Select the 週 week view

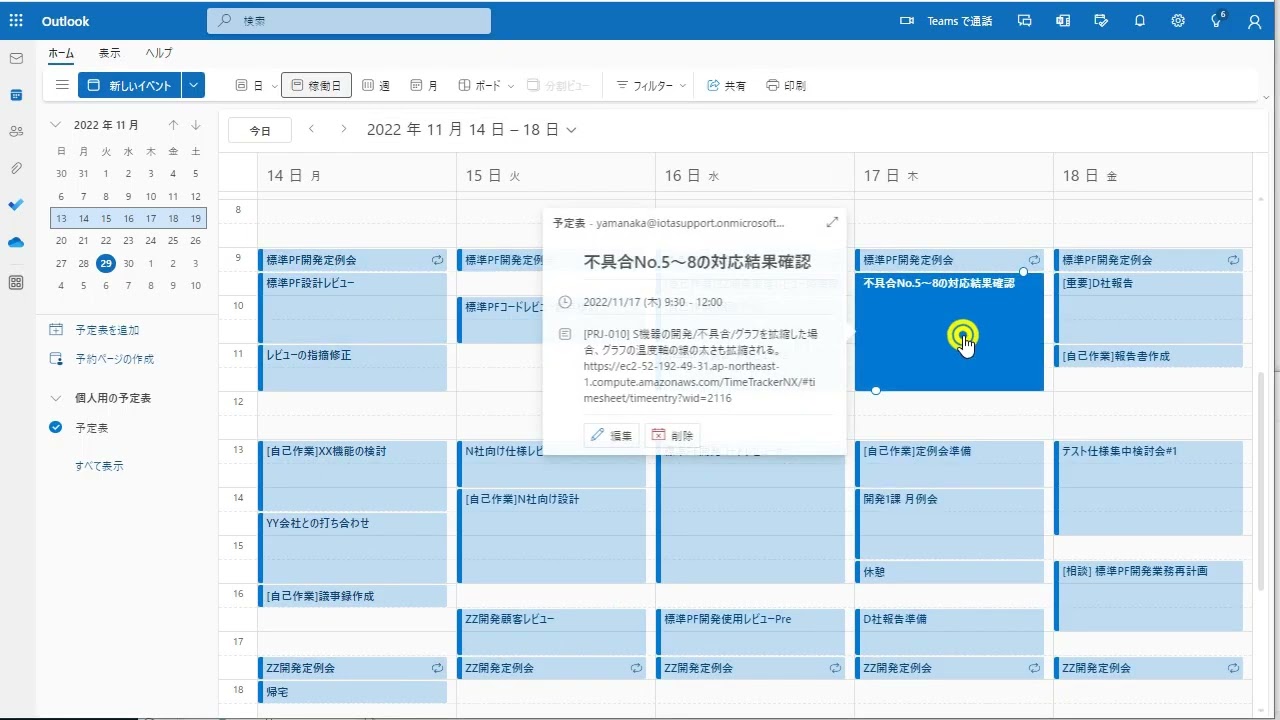376,86
